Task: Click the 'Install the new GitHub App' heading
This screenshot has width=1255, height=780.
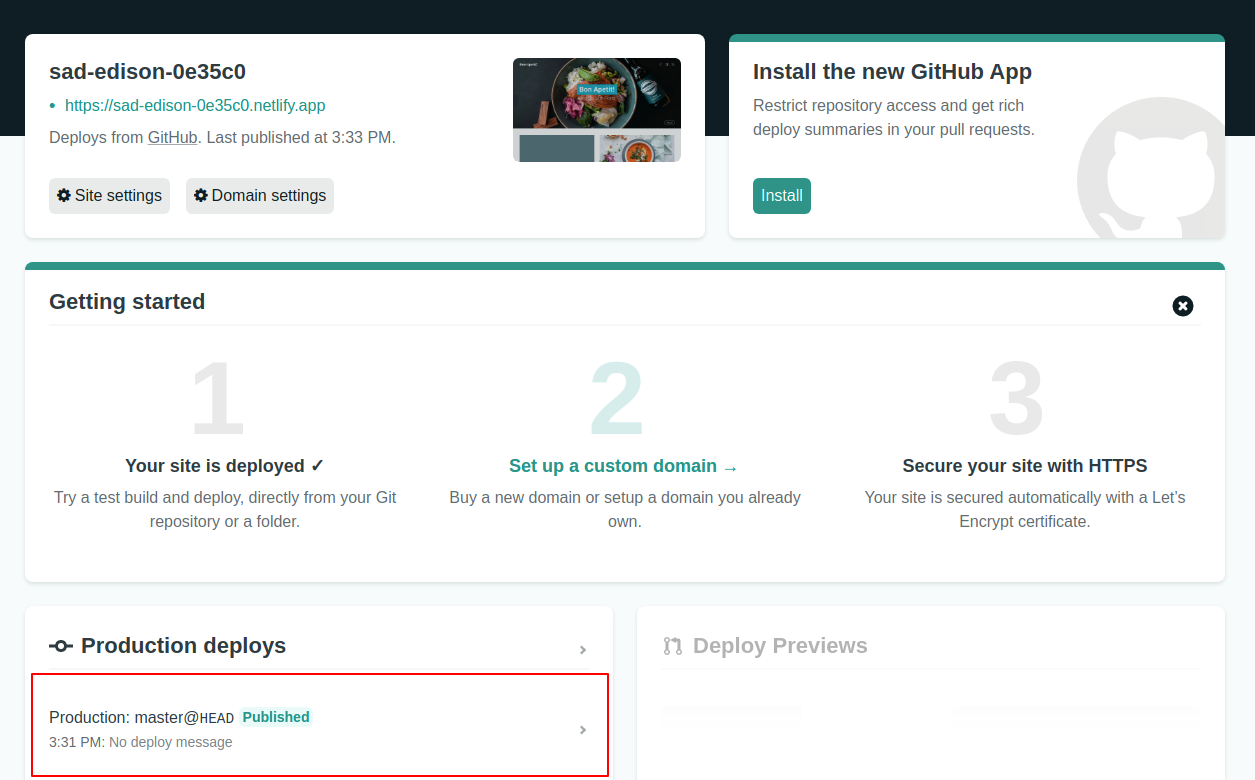Action: click(892, 72)
